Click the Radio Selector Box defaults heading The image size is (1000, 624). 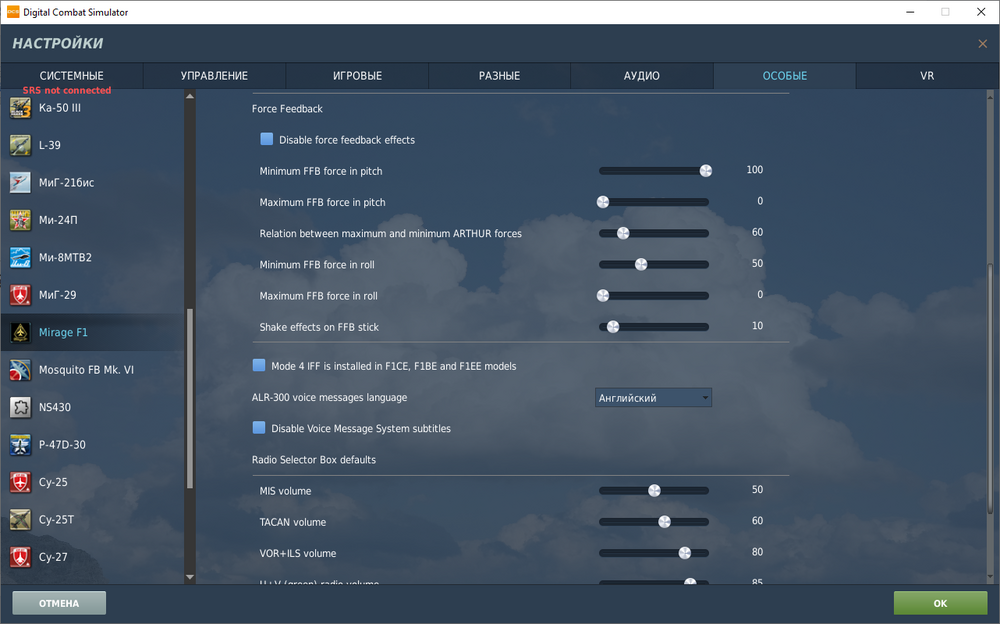tap(314, 460)
